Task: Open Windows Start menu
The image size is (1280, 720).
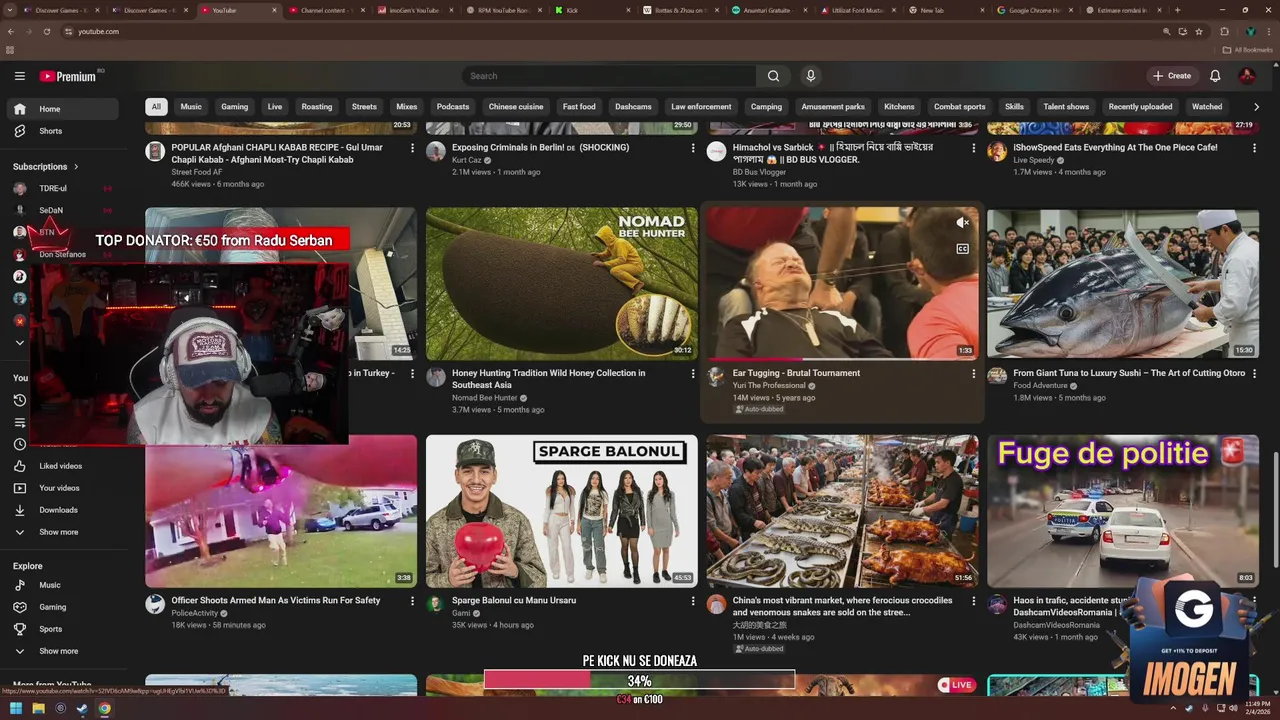Action: click(x=16, y=709)
